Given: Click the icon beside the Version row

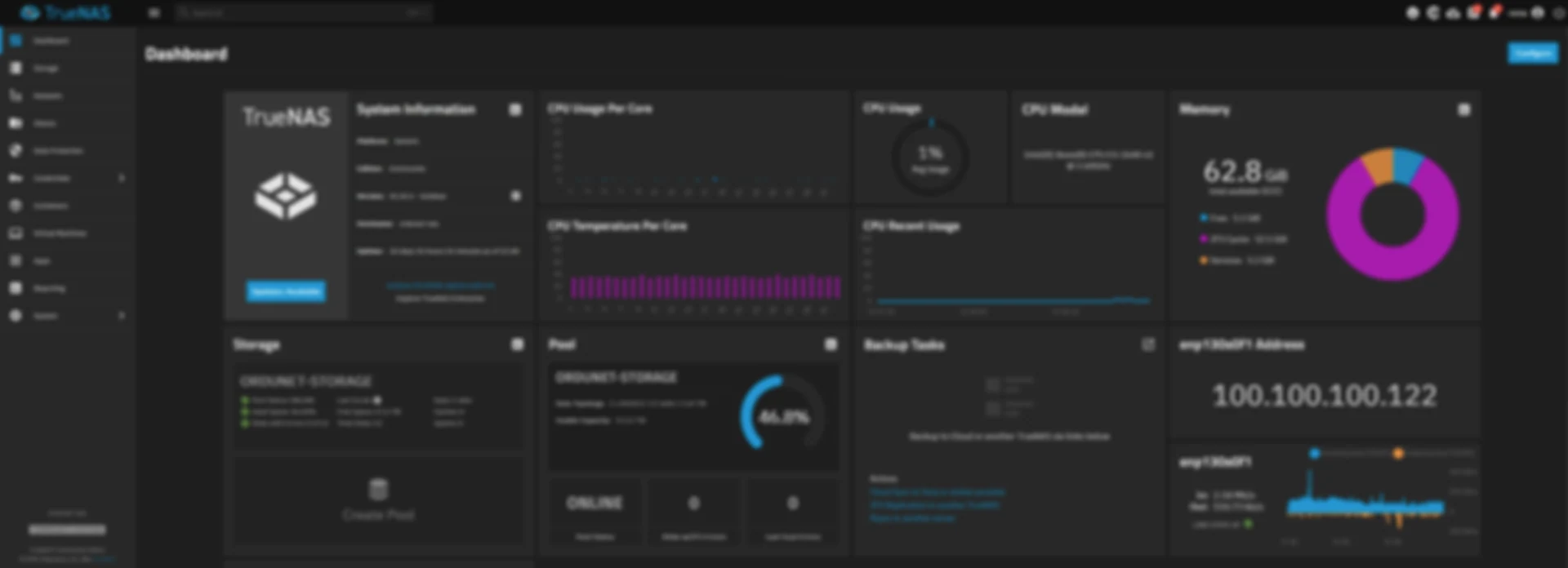Looking at the screenshot, I should point(515,196).
